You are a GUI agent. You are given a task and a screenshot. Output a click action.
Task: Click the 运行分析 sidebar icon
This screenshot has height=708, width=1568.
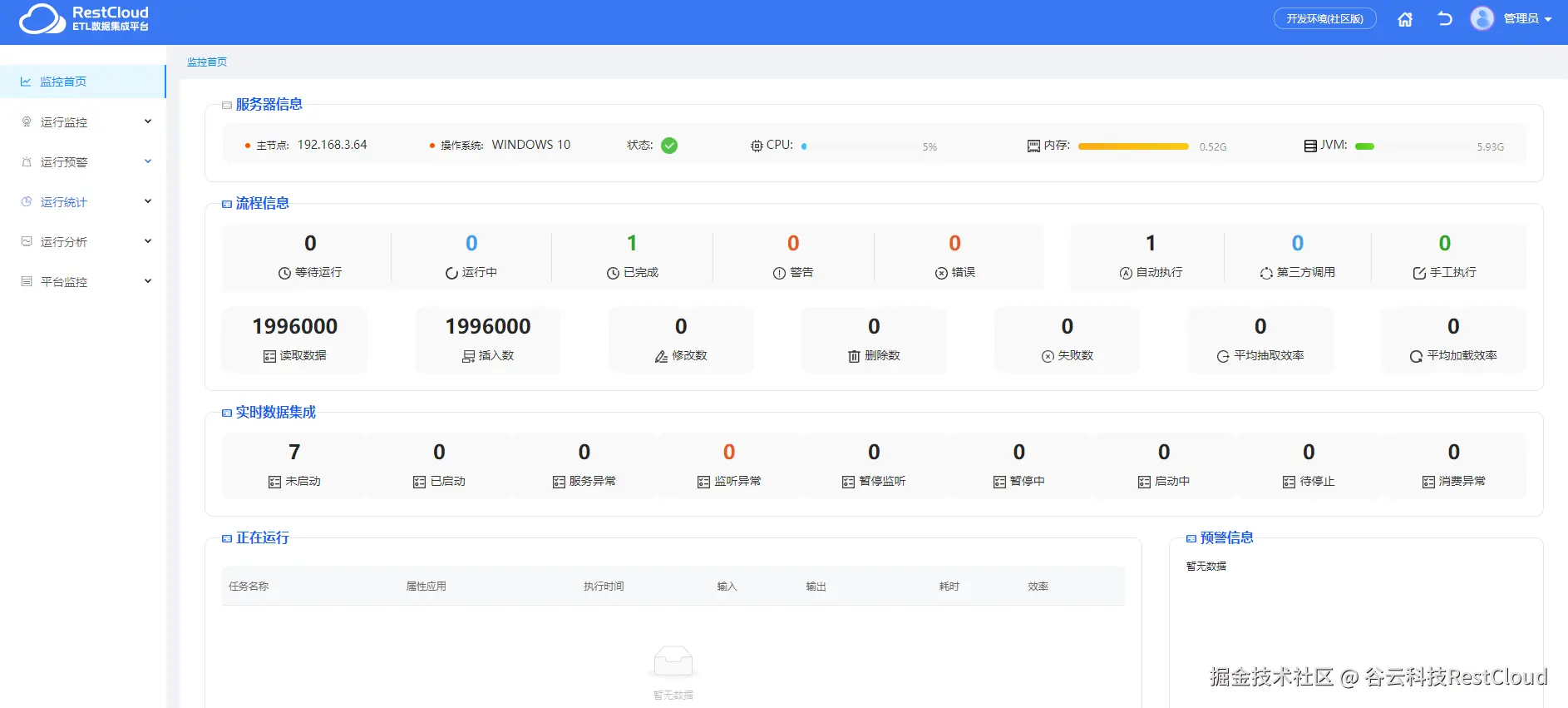27,241
